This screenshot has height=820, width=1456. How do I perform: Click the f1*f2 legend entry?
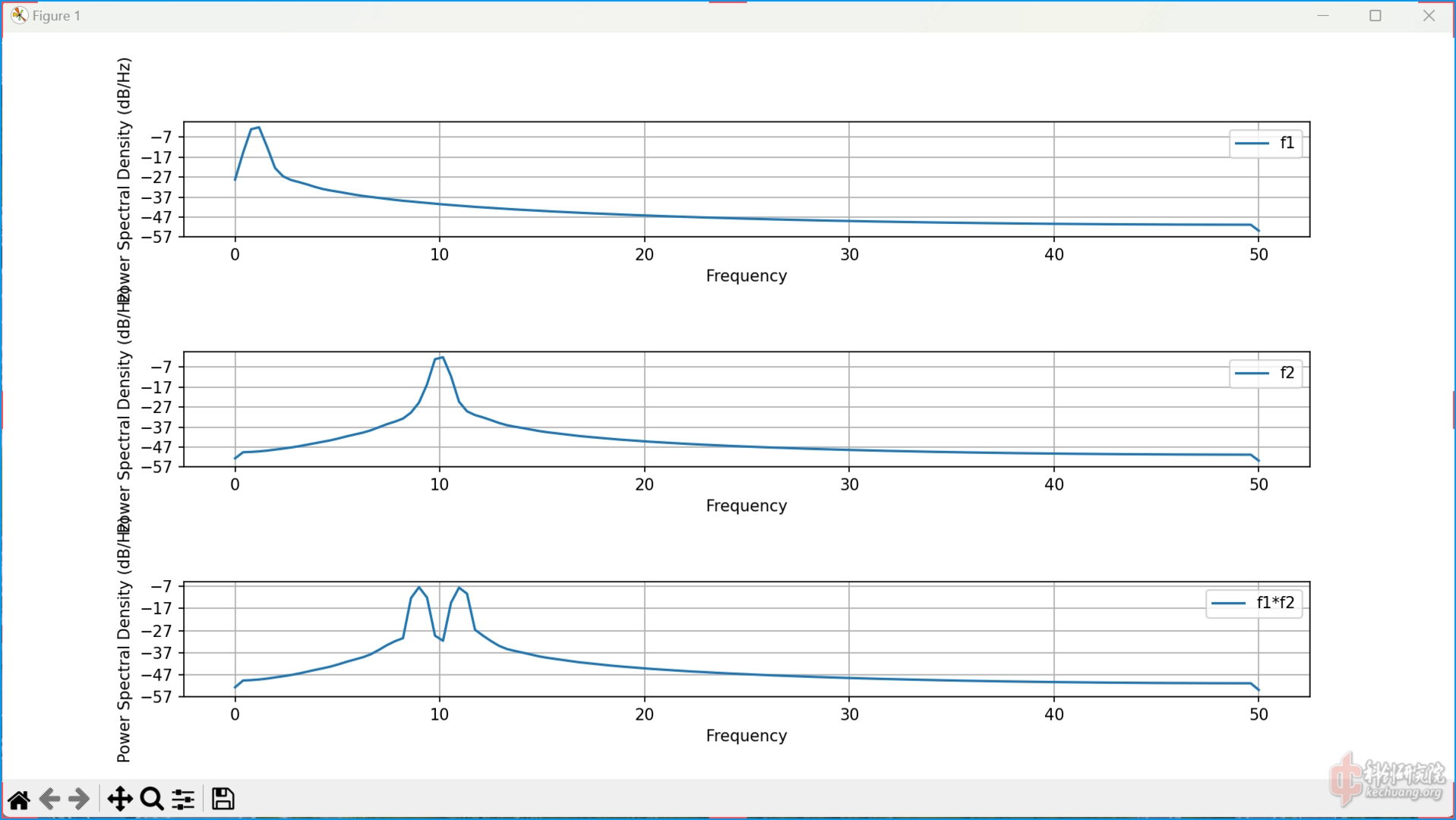1254,604
